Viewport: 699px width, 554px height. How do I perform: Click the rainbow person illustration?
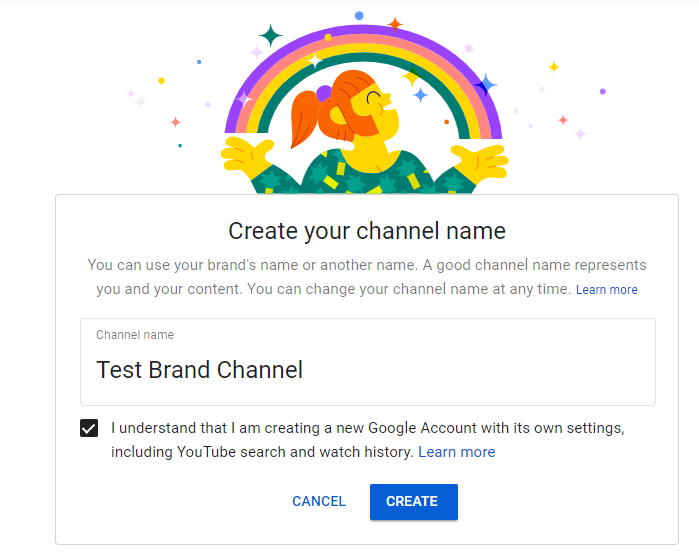pyautogui.click(x=364, y=106)
